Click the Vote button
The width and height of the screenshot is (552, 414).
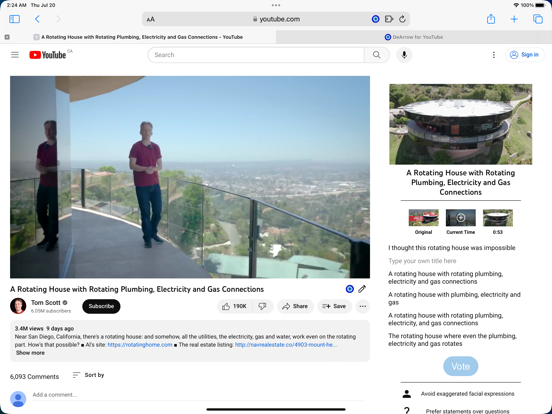[x=460, y=366]
